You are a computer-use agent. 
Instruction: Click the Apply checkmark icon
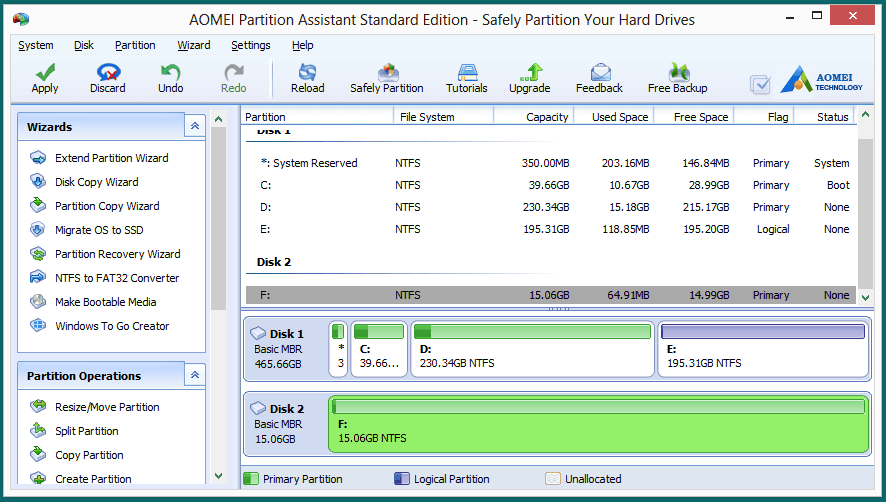pyautogui.click(x=45, y=72)
